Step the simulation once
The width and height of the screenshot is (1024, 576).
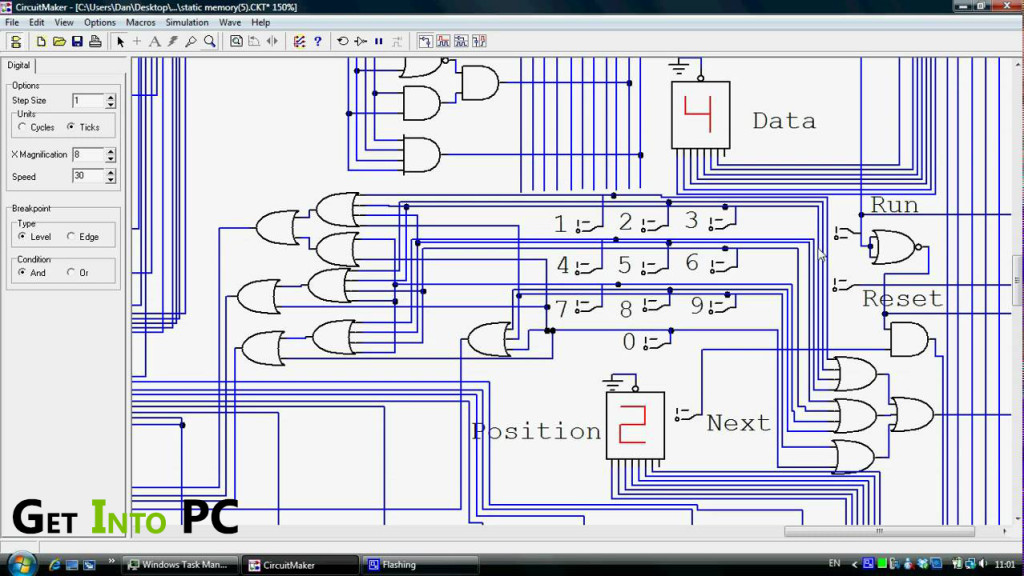click(x=360, y=42)
